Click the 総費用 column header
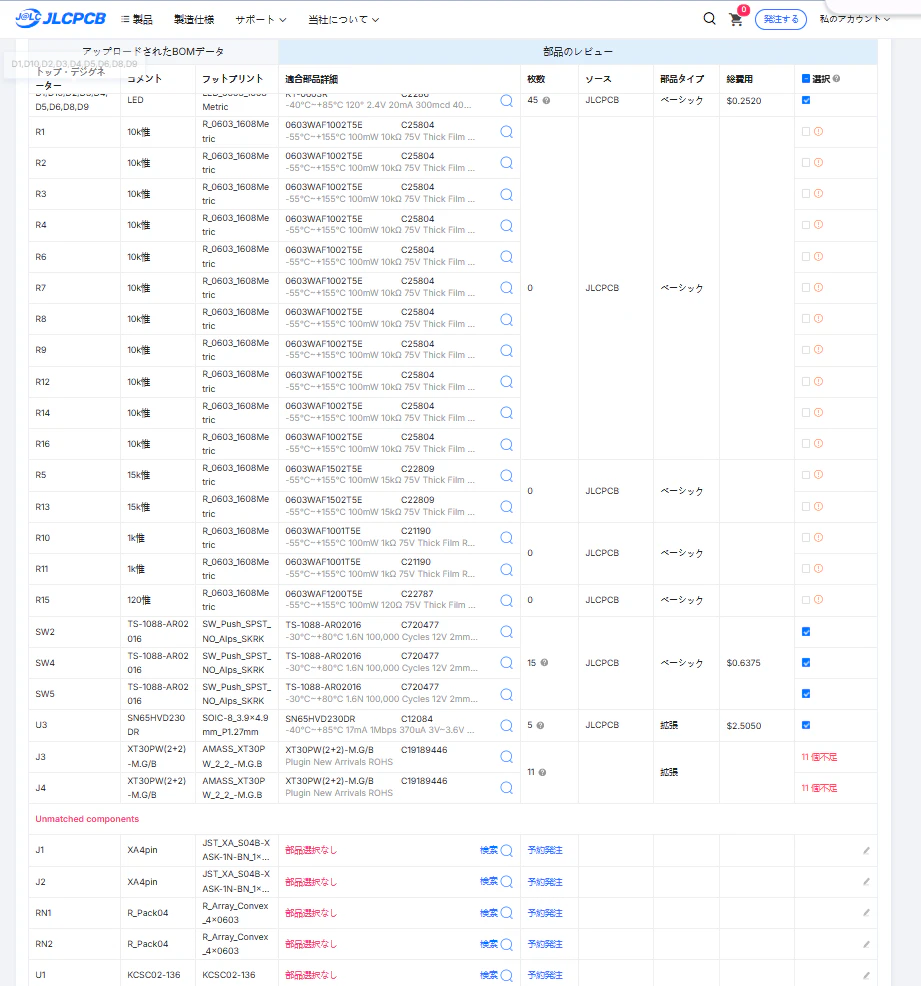The image size is (921, 986). [739, 79]
